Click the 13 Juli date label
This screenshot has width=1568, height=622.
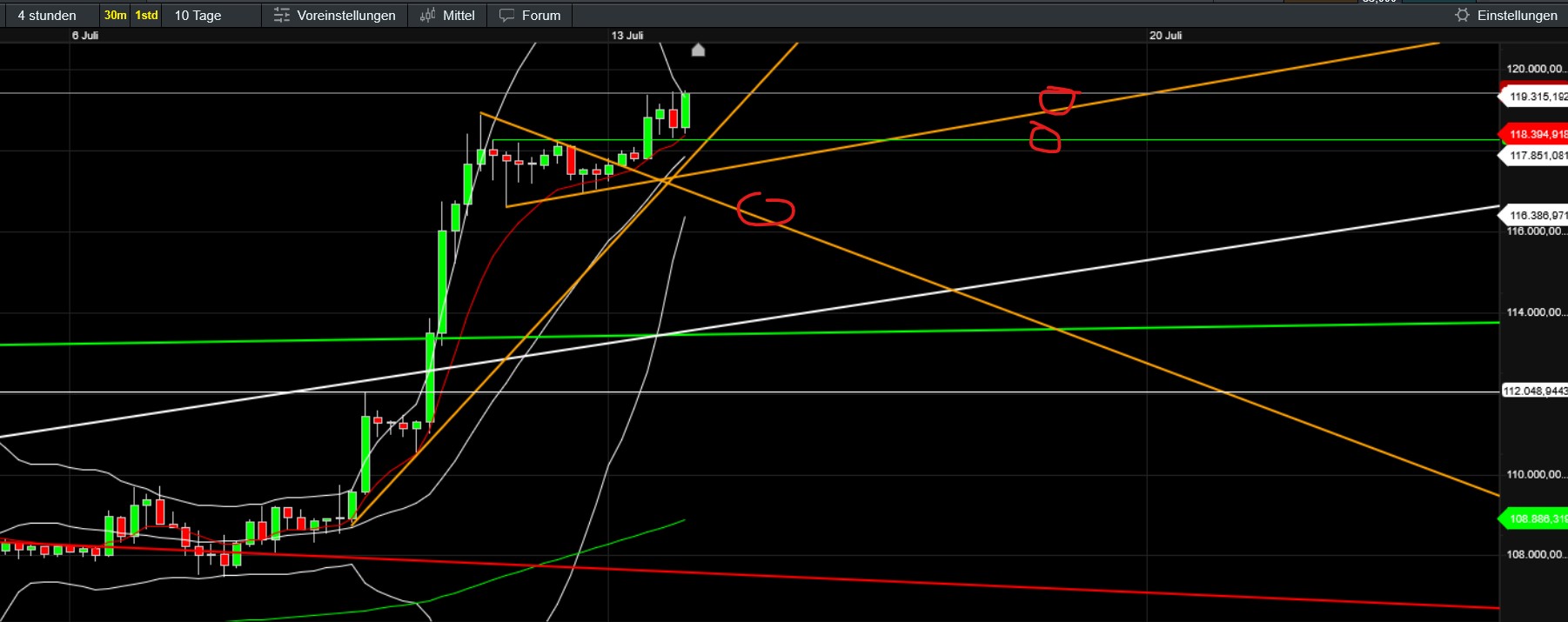tap(627, 36)
